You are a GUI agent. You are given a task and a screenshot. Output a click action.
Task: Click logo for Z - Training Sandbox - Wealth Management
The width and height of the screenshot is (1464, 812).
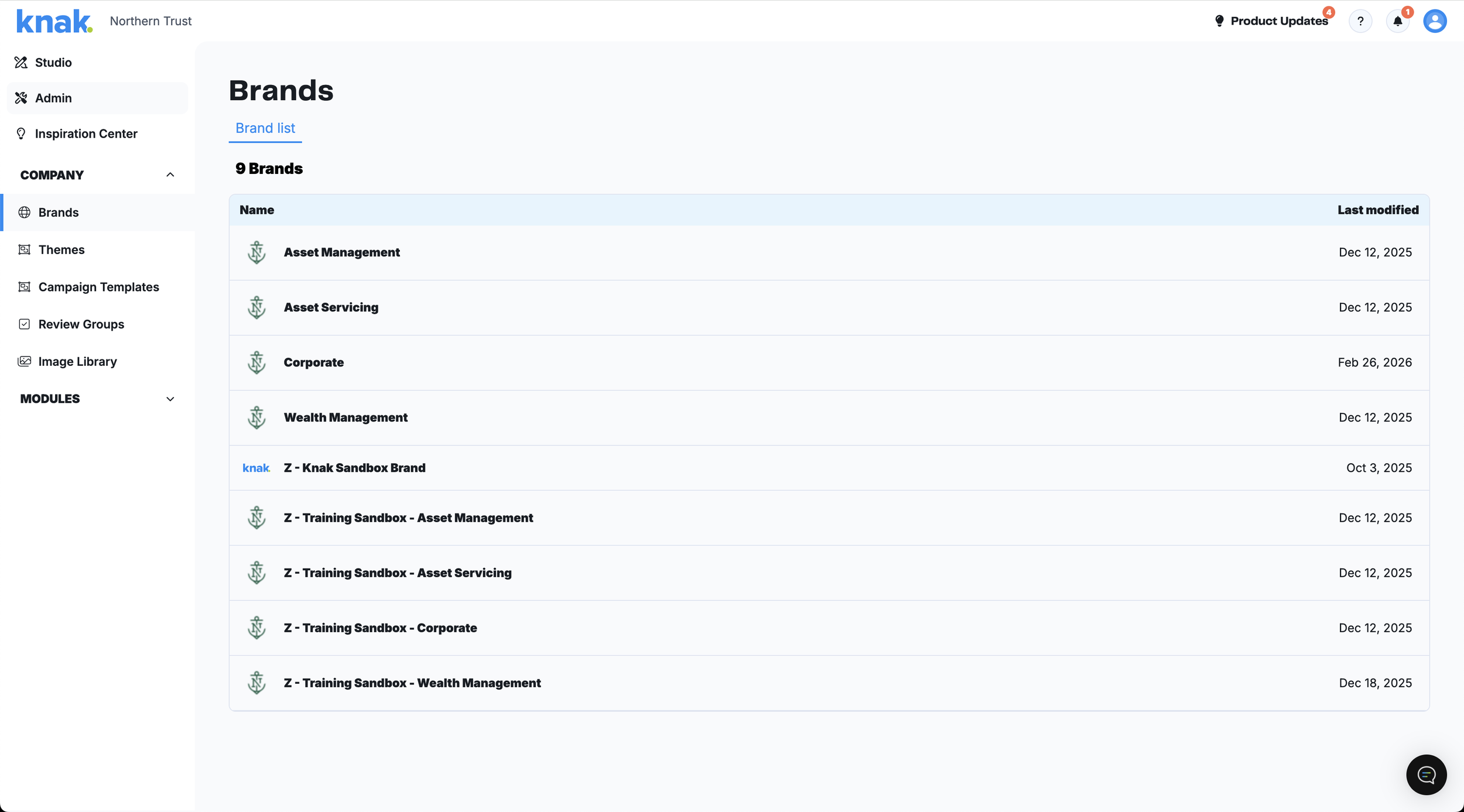tap(256, 683)
